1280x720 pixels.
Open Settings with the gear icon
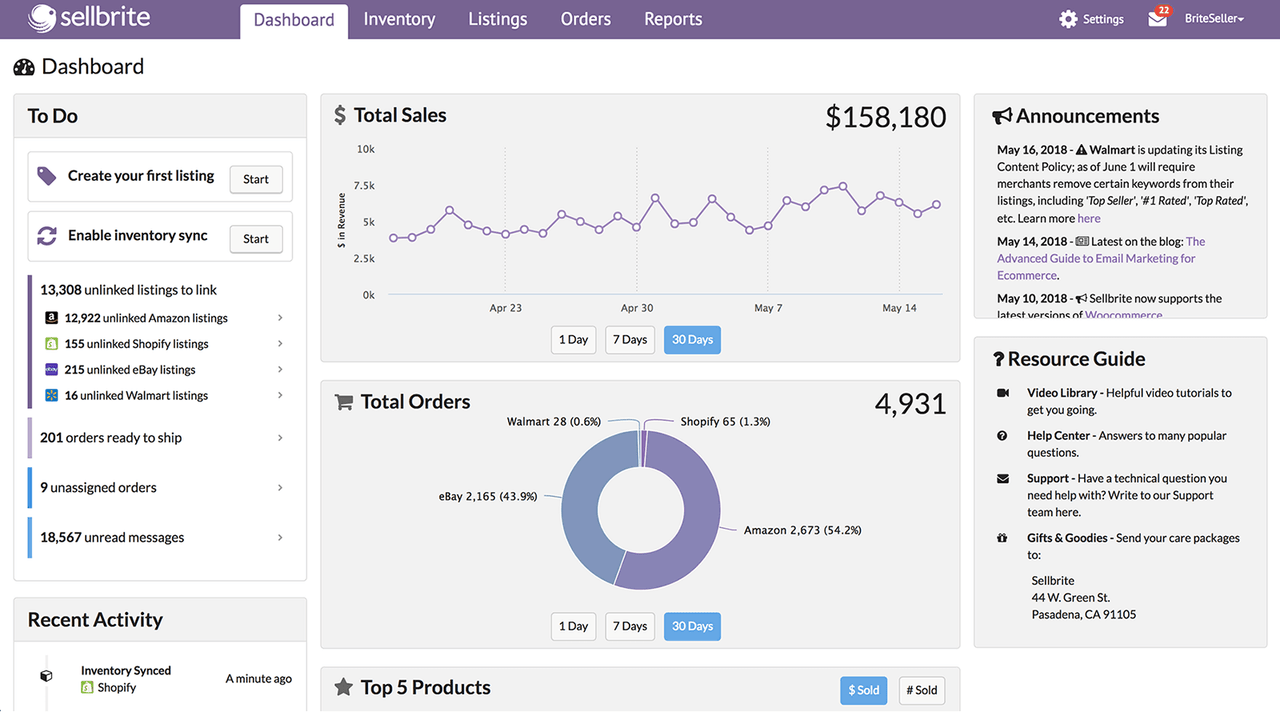point(1068,18)
